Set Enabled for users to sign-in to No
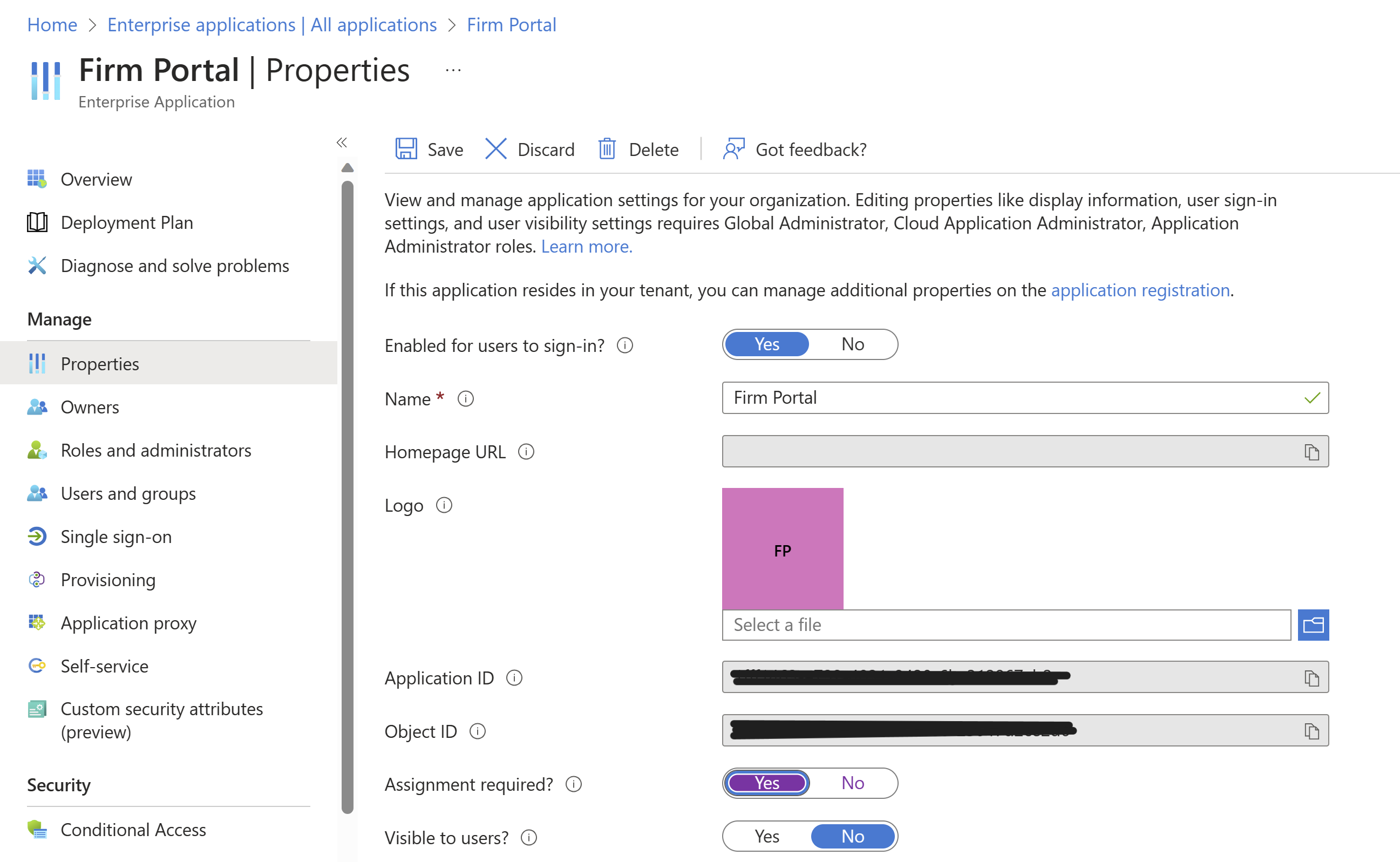Viewport: 1400px width, 862px height. (853, 344)
